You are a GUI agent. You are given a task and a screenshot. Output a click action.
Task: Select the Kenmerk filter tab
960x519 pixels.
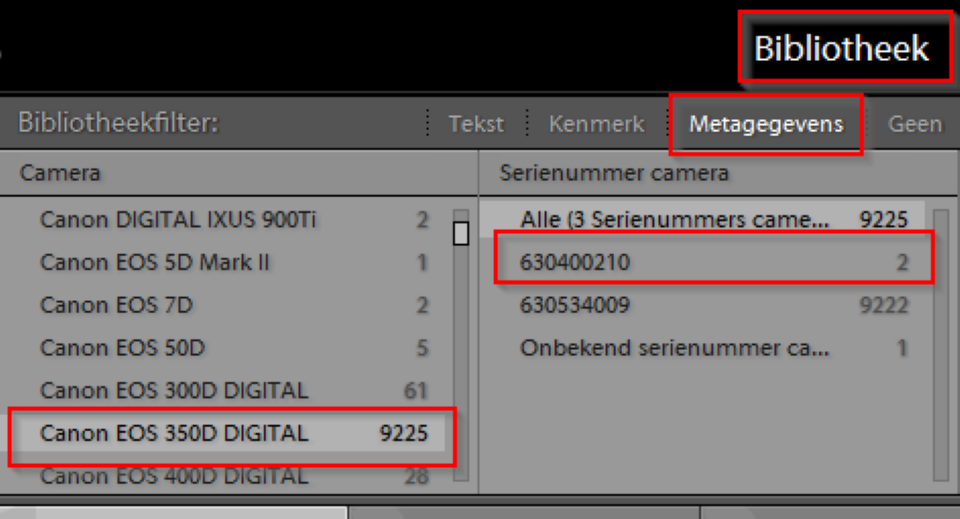[x=596, y=124]
